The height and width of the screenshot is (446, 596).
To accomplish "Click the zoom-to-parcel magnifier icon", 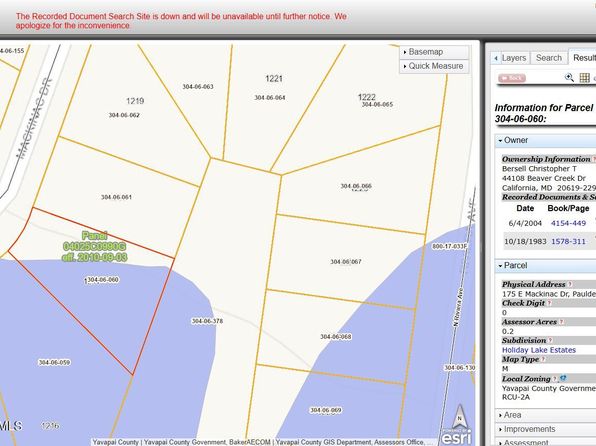I will coord(569,78).
